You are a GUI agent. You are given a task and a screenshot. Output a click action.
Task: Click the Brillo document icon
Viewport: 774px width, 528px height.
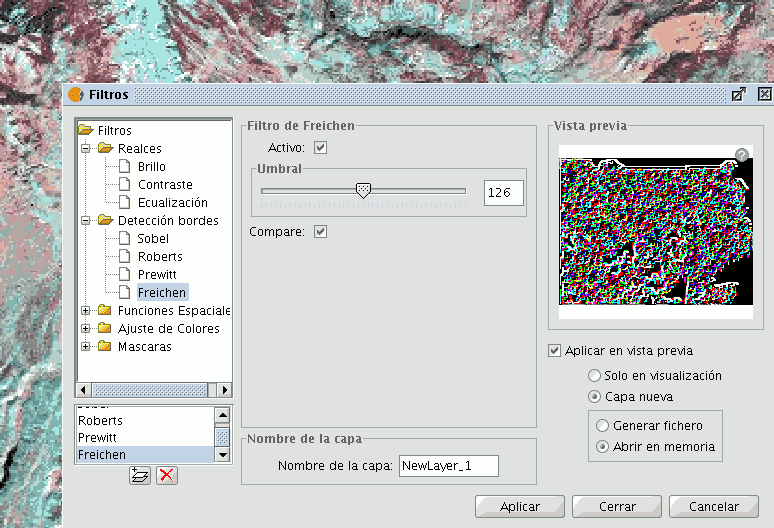point(125,166)
